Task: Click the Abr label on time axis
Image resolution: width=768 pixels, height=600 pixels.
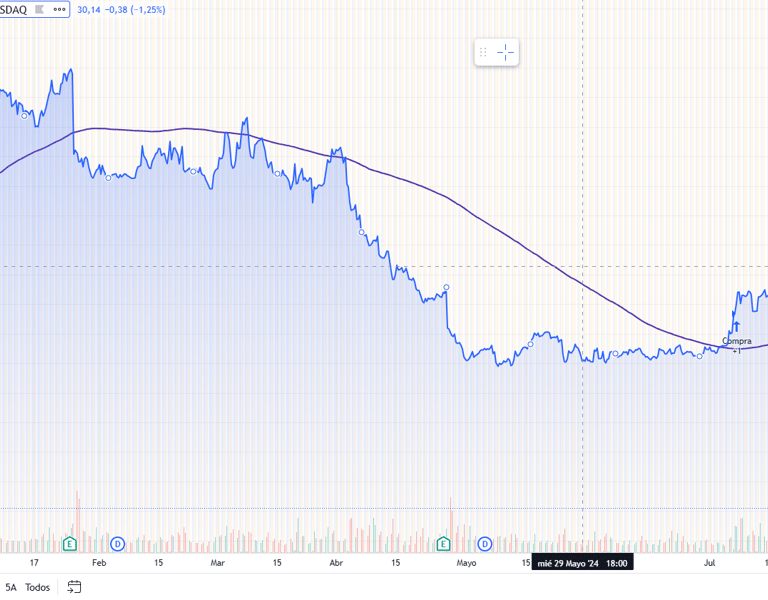Action: [336, 563]
